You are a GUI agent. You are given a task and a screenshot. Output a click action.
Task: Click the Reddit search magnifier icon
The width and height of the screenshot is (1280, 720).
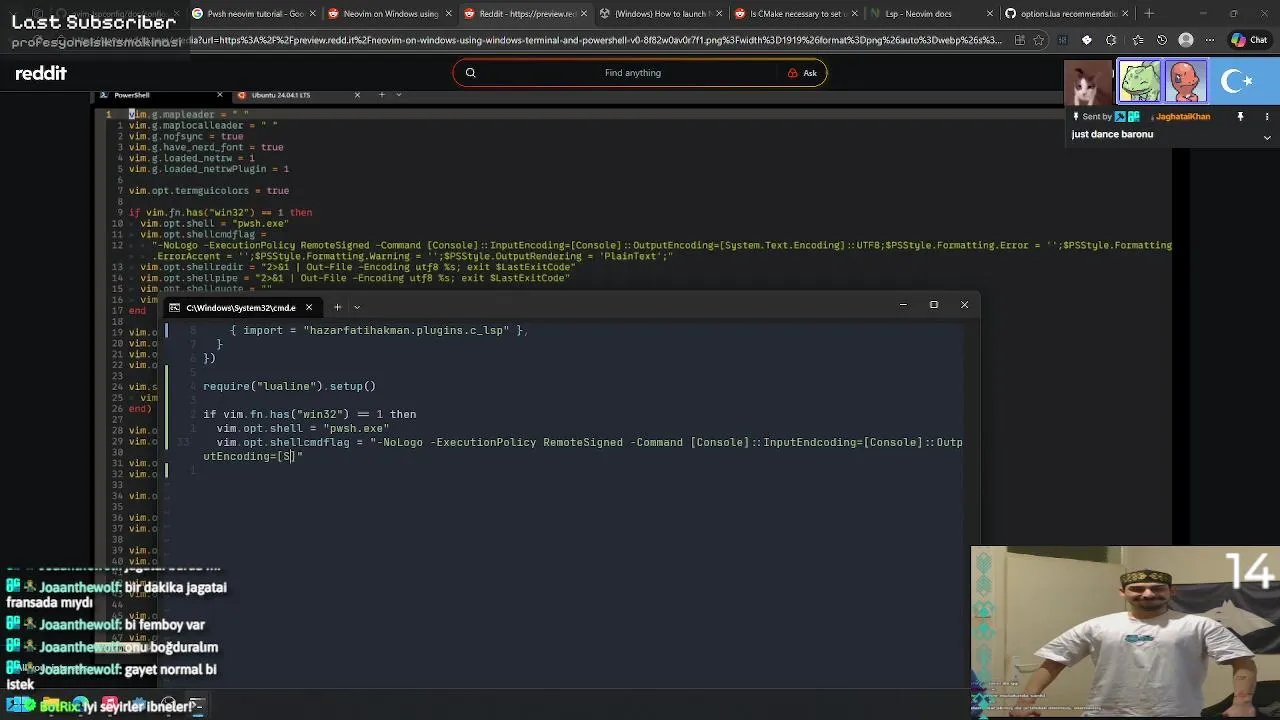470,73
